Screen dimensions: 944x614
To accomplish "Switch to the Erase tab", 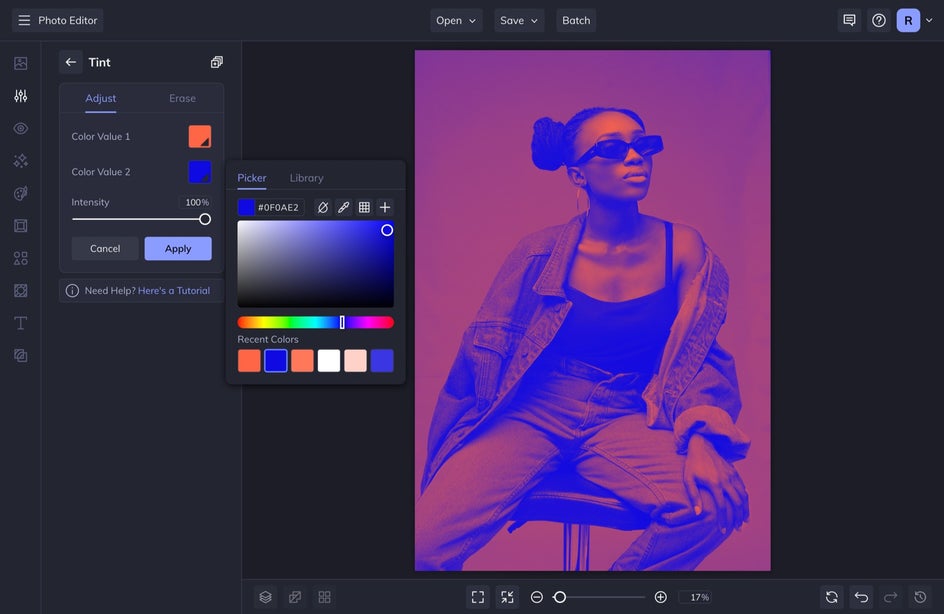I will (182, 98).
